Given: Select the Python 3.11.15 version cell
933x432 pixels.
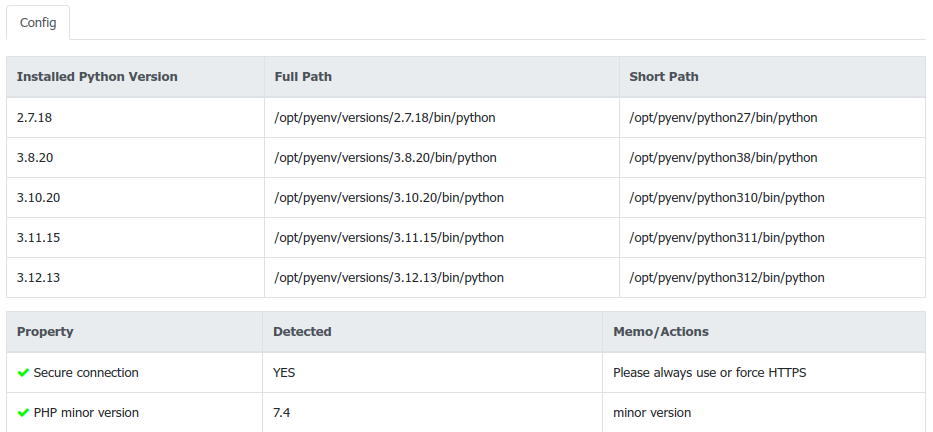Looking at the screenshot, I should pos(38,238).
